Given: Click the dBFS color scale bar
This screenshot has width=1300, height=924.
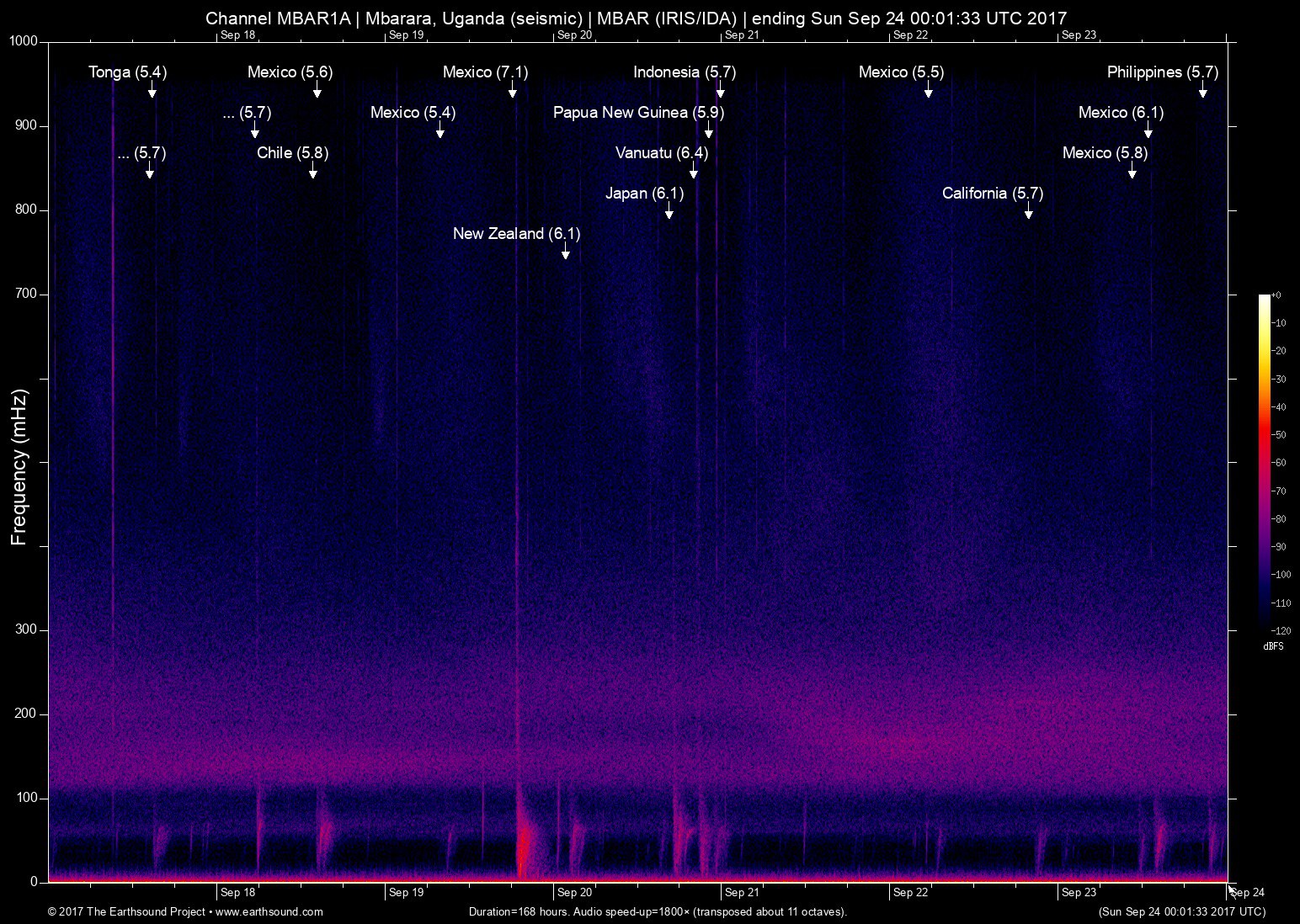Looking at the screenshot, I should click(1264, 461).
